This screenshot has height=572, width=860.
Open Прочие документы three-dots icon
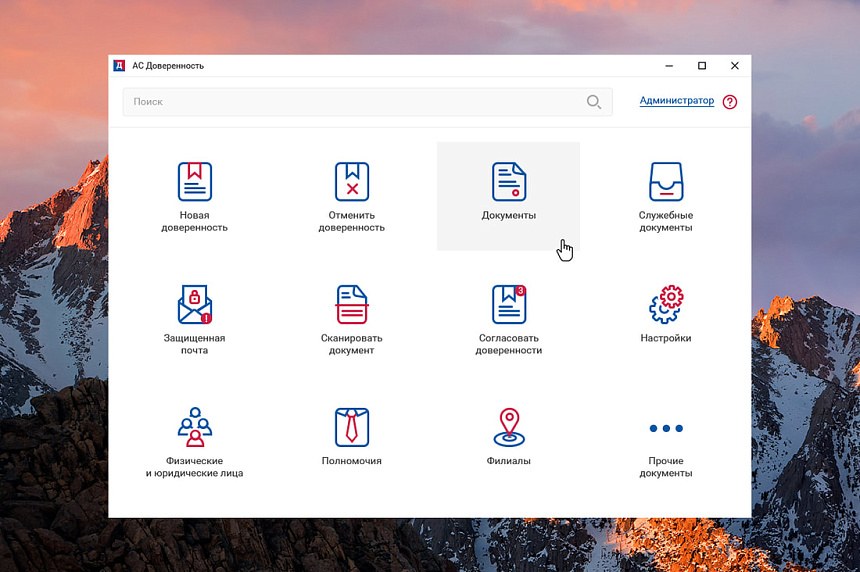[666, 428]
